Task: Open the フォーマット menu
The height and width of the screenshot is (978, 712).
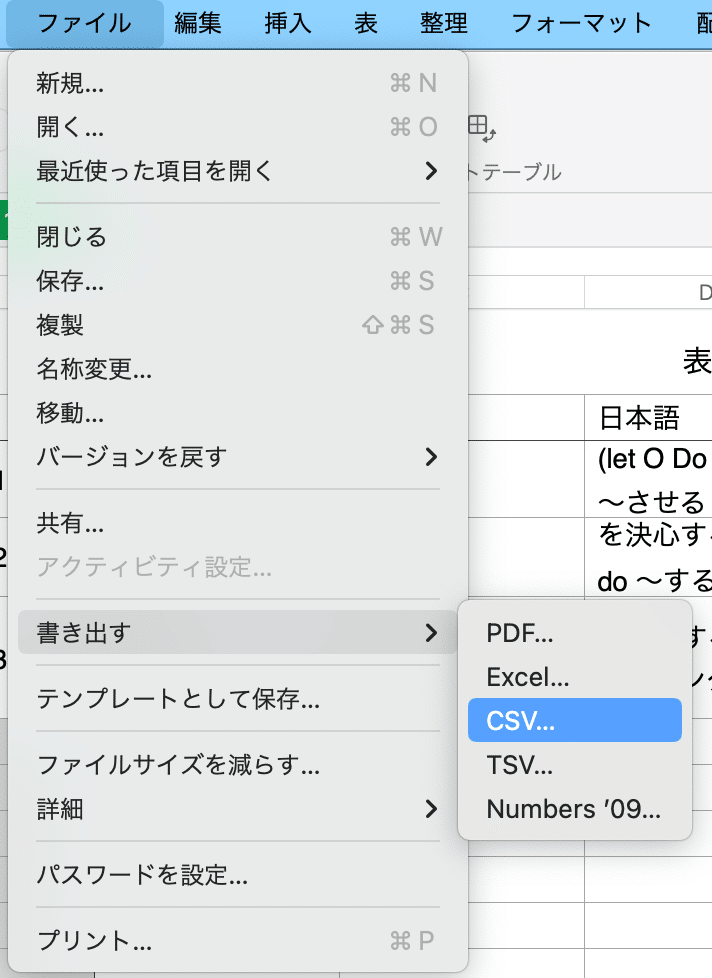Action: click(x=581, y=23)
